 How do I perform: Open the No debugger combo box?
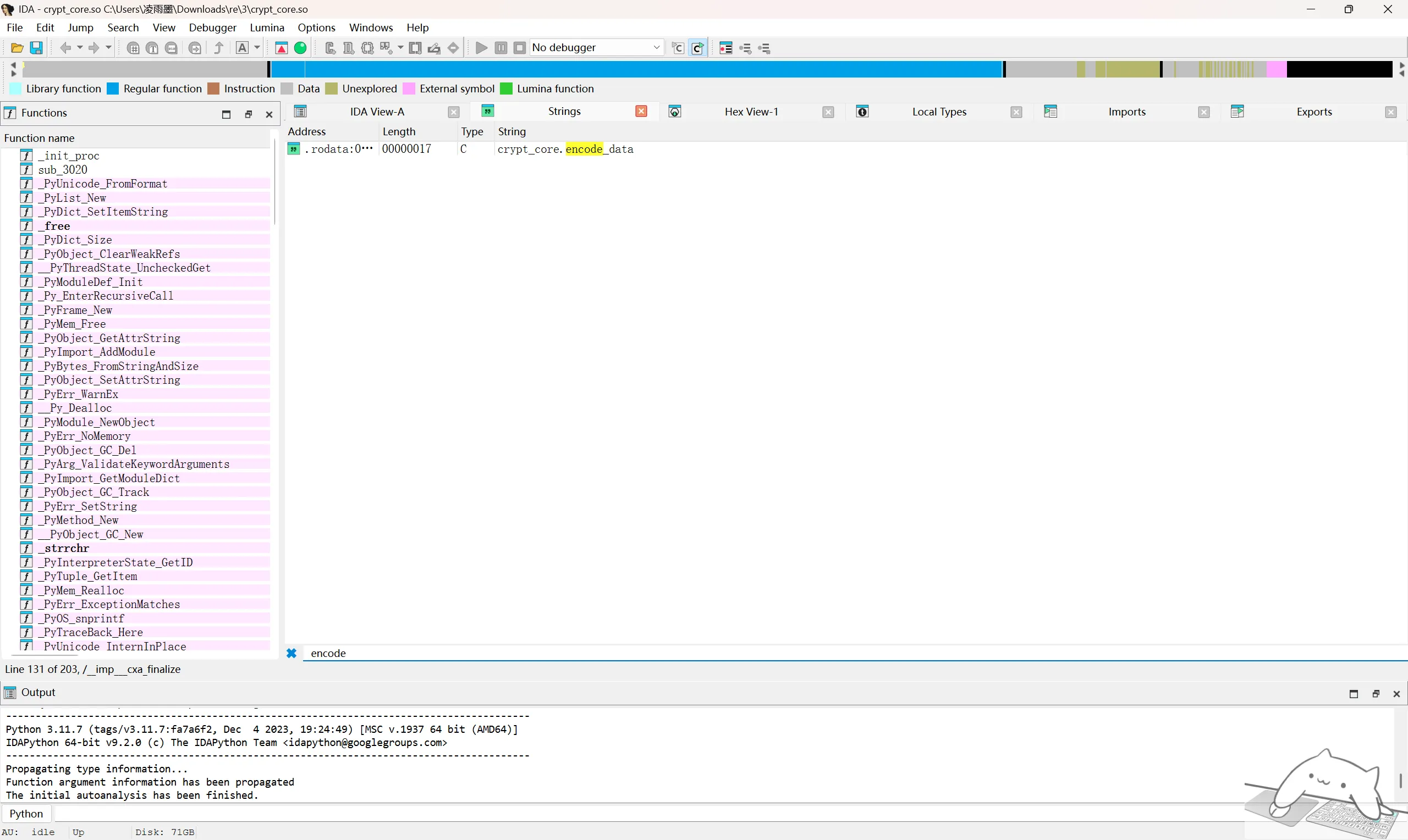[596, 47]
